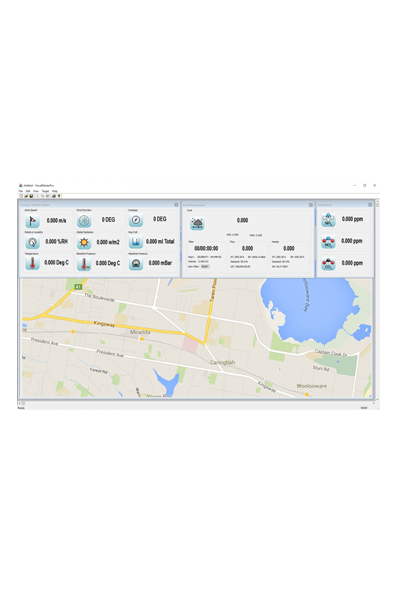Image resolution: width=401 pixels, height=600 pixels.
Task: Click the Dust cloud icon
Action: coord(197,223)
